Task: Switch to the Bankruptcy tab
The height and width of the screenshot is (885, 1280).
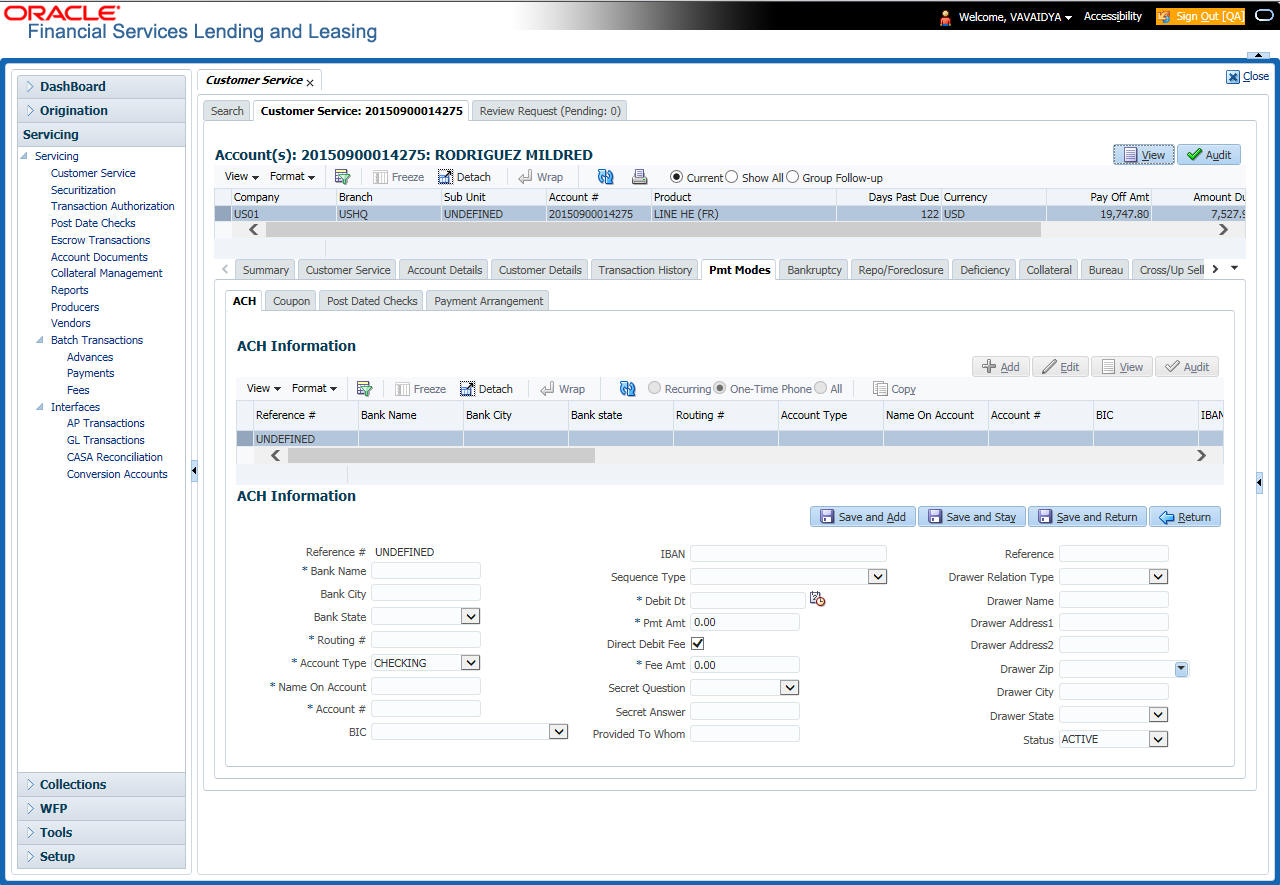Action: tap(814, 270)
